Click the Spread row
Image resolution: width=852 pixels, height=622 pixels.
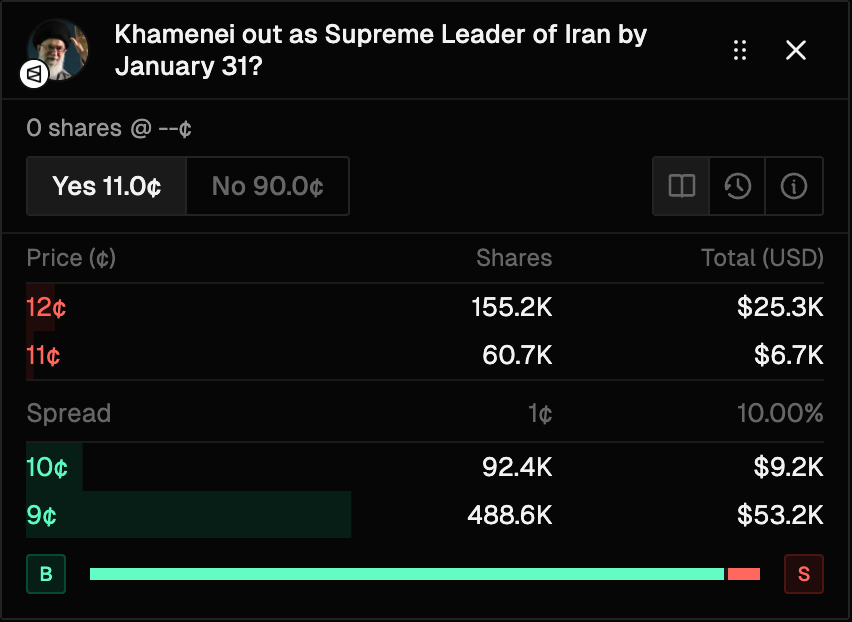[425, 413]
